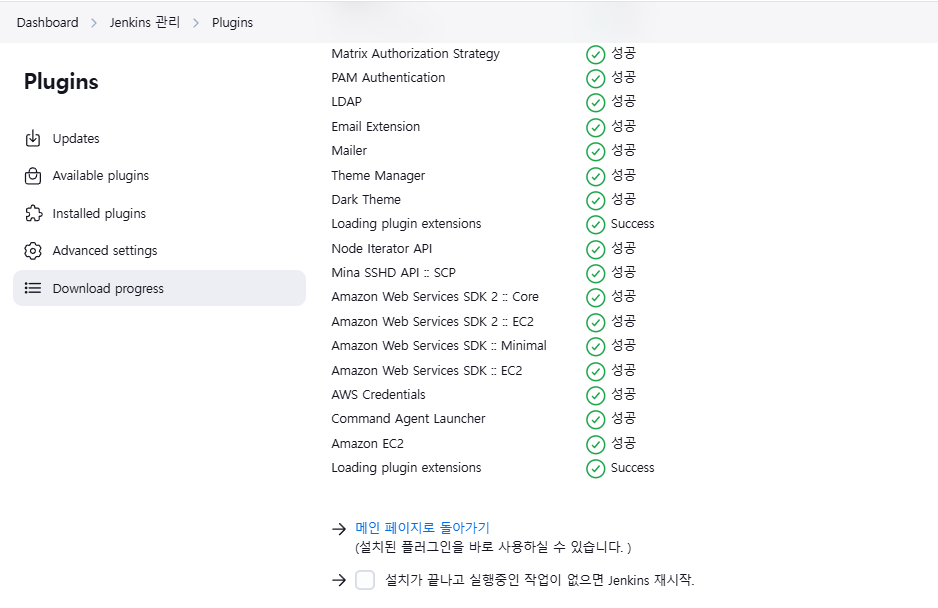Open Jenkins 관리 breadcrumb link
Image resolution: width=938 pixels, height=608 pixels.
(x=144, y=23)
